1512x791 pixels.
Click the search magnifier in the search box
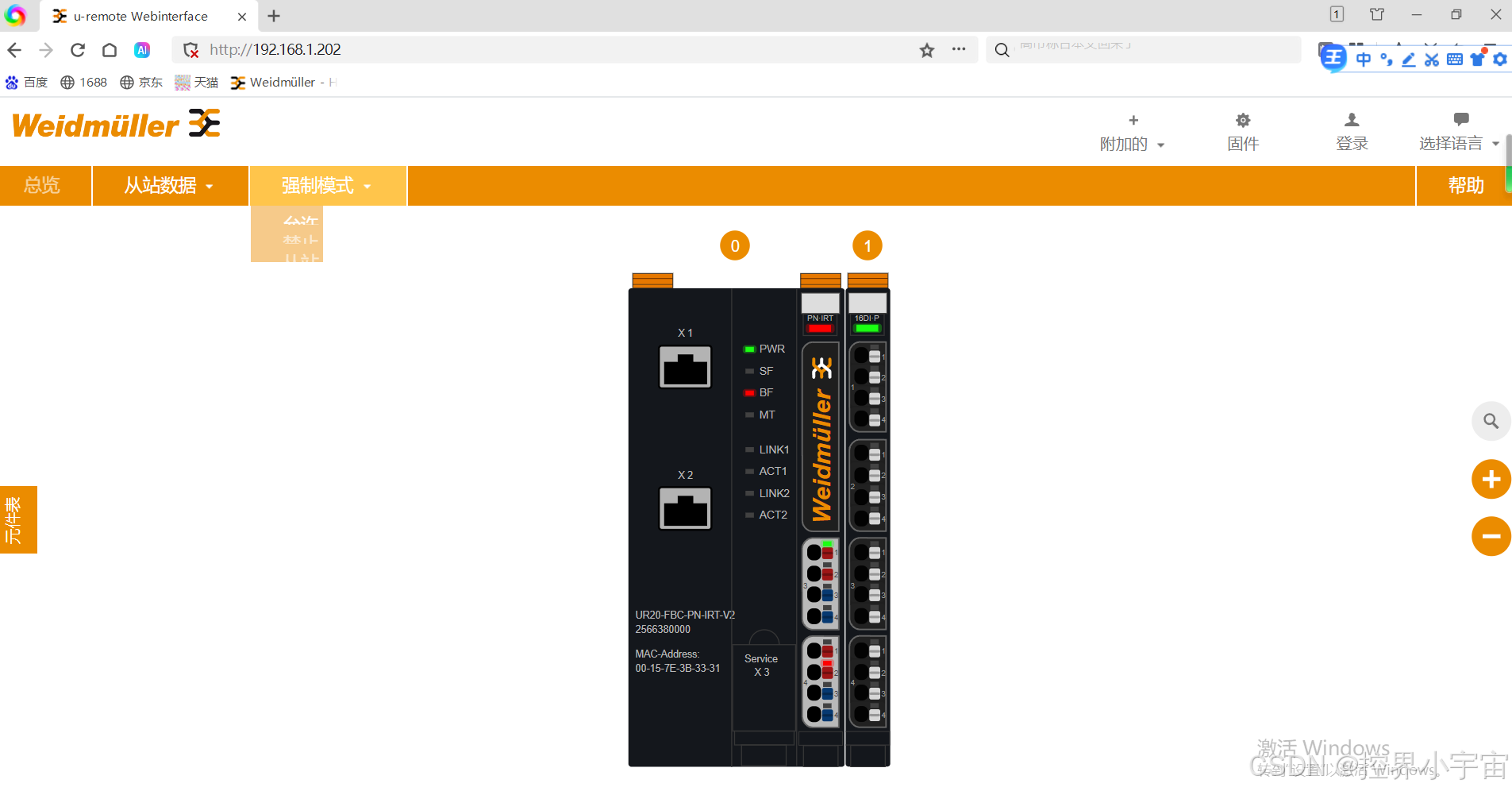[x=1002, y=50]
